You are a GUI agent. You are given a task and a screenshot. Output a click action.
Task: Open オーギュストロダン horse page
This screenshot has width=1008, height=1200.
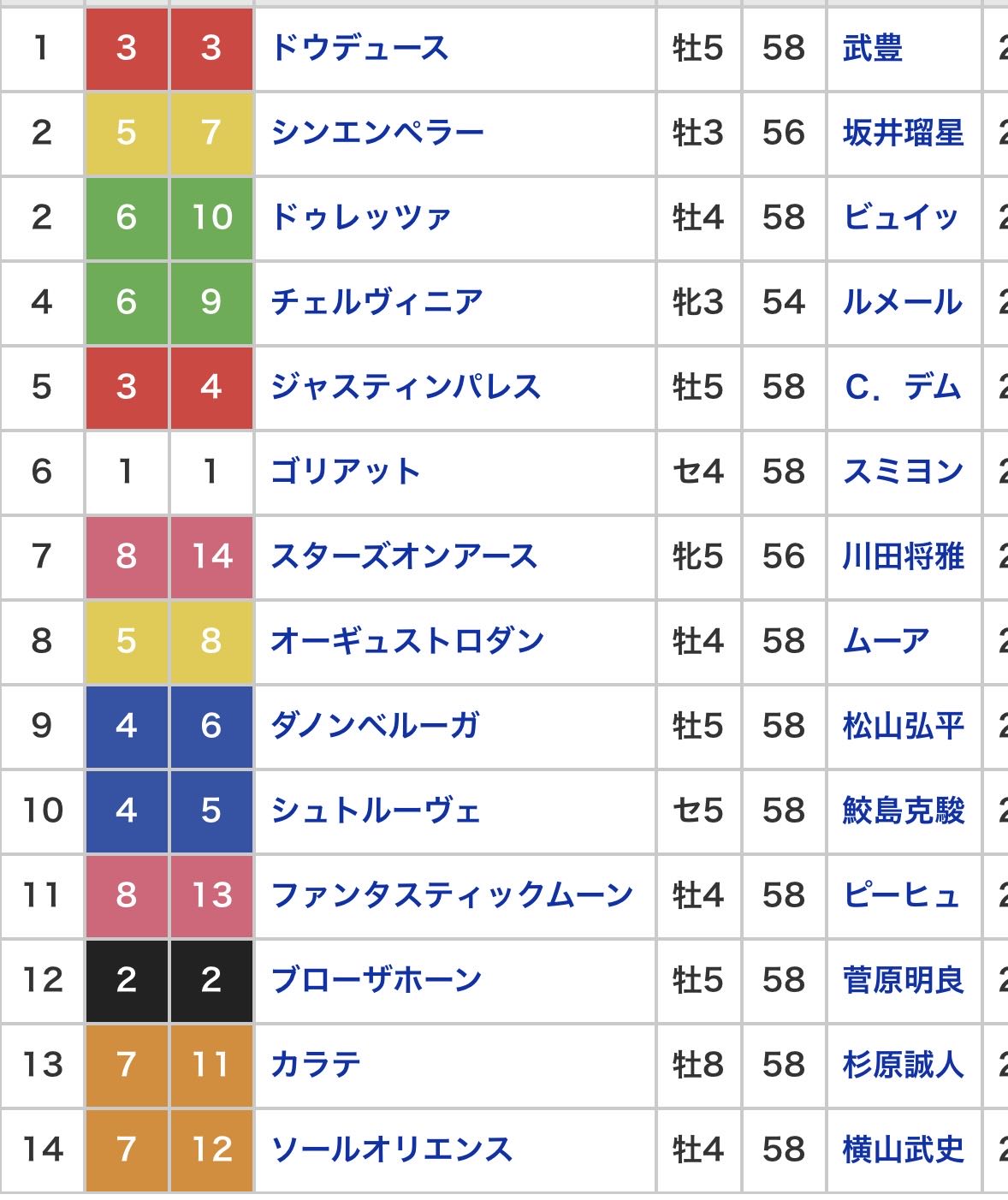407,641
